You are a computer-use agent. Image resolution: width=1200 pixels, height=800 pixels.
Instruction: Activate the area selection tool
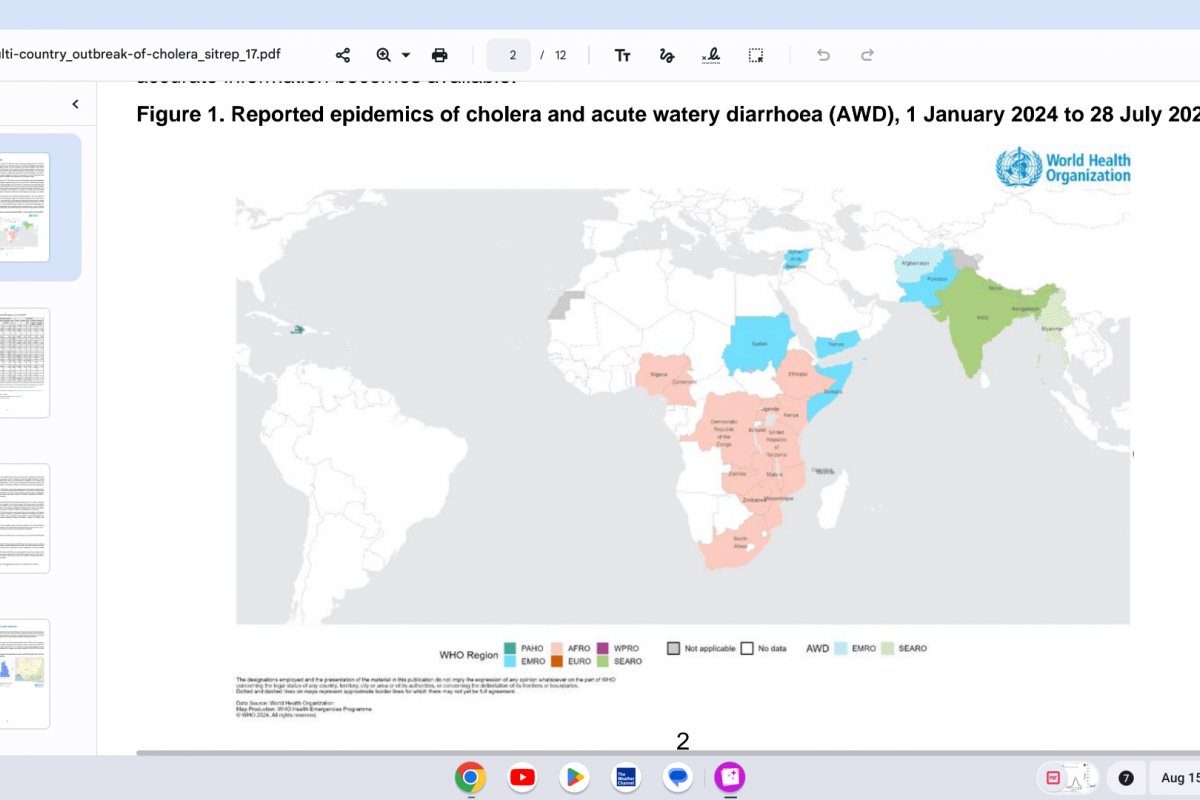click(756, 55)
